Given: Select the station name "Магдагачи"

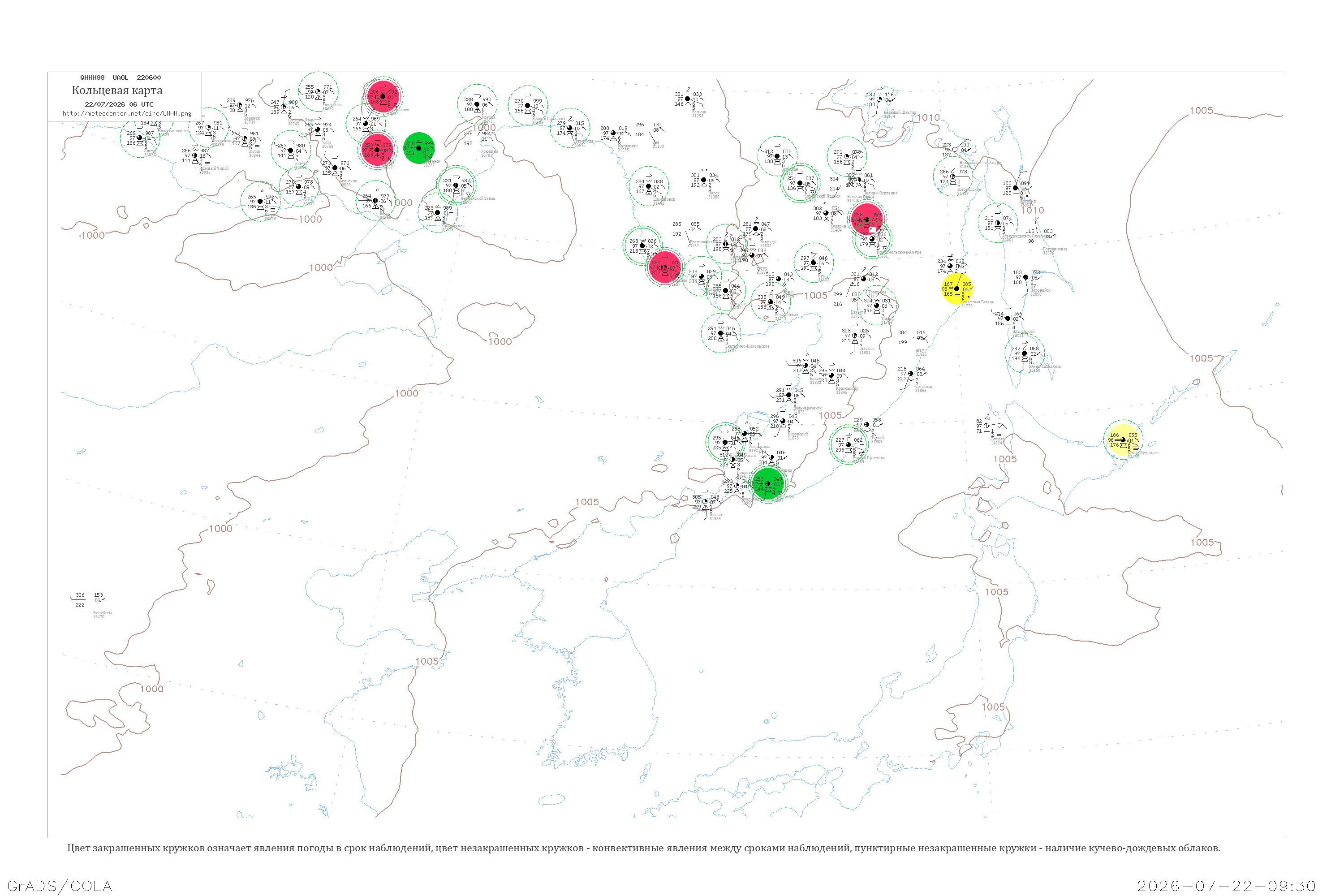Looking at the screenshot, I should click(628, 146).
